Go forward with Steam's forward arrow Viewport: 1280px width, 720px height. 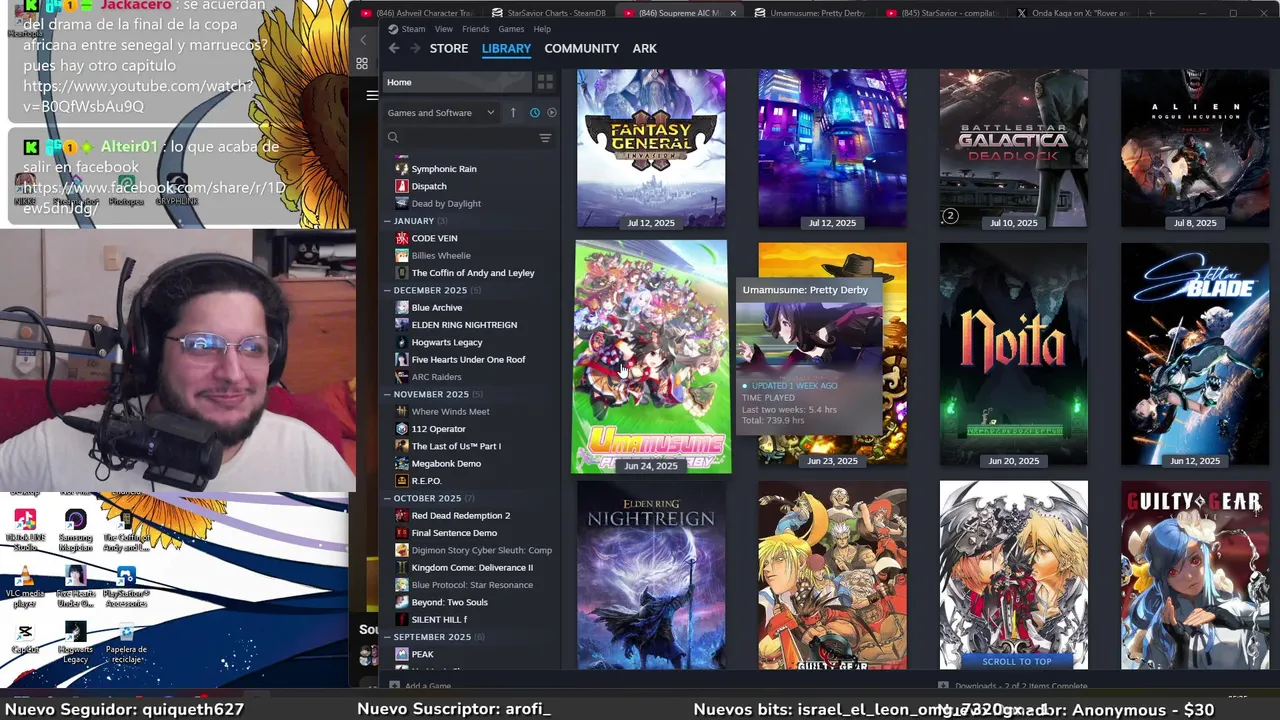coord(413,48)
